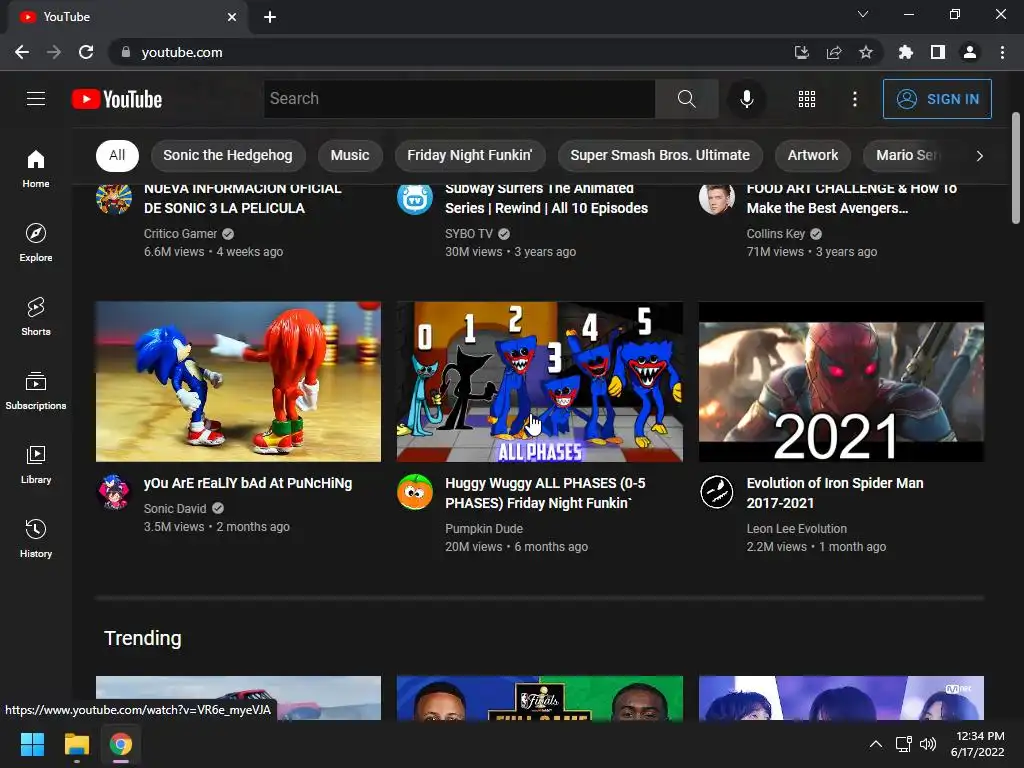This screenshot has height=768, width=1024.
Task: Select the Music chip
Action: 350,155
